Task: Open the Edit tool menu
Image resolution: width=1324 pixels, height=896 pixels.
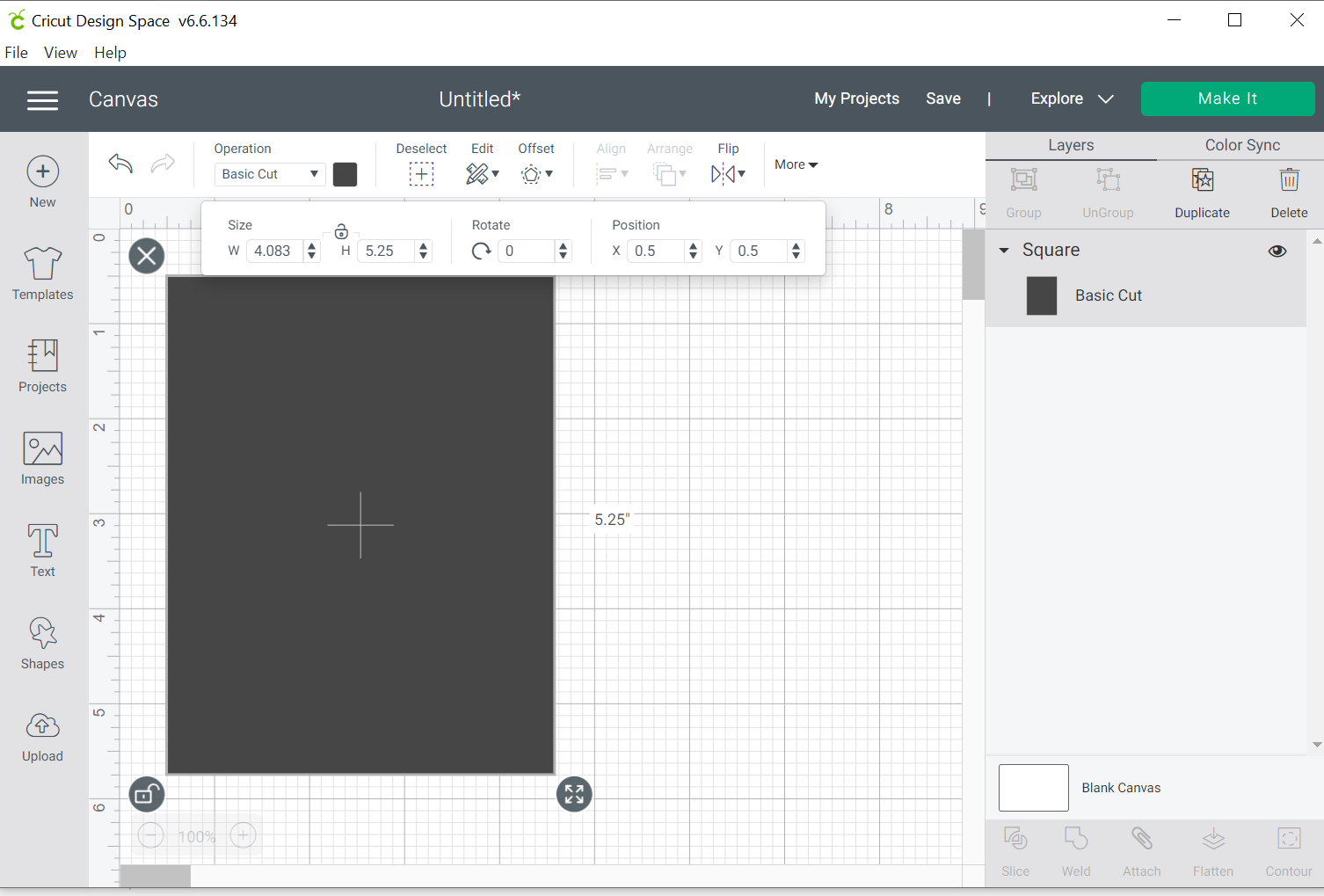Action: tap(482, 164)
